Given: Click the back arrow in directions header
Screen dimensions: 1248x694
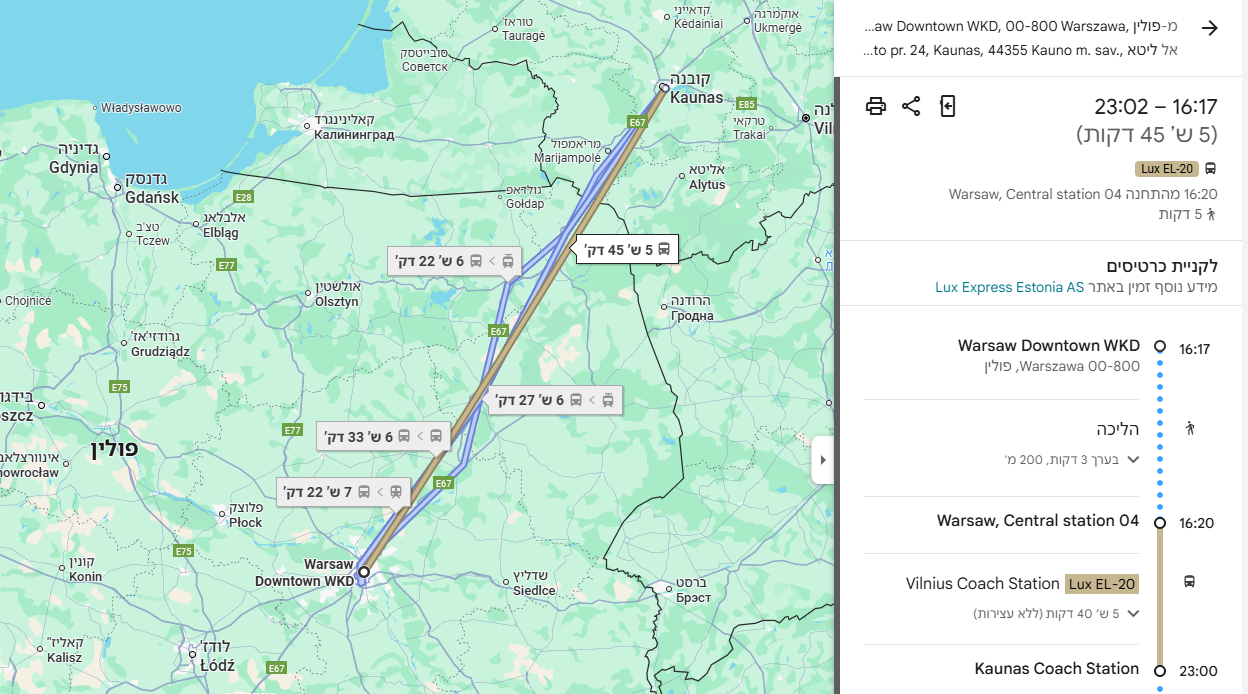Looking at the screenshot, I should (1209, 28).
